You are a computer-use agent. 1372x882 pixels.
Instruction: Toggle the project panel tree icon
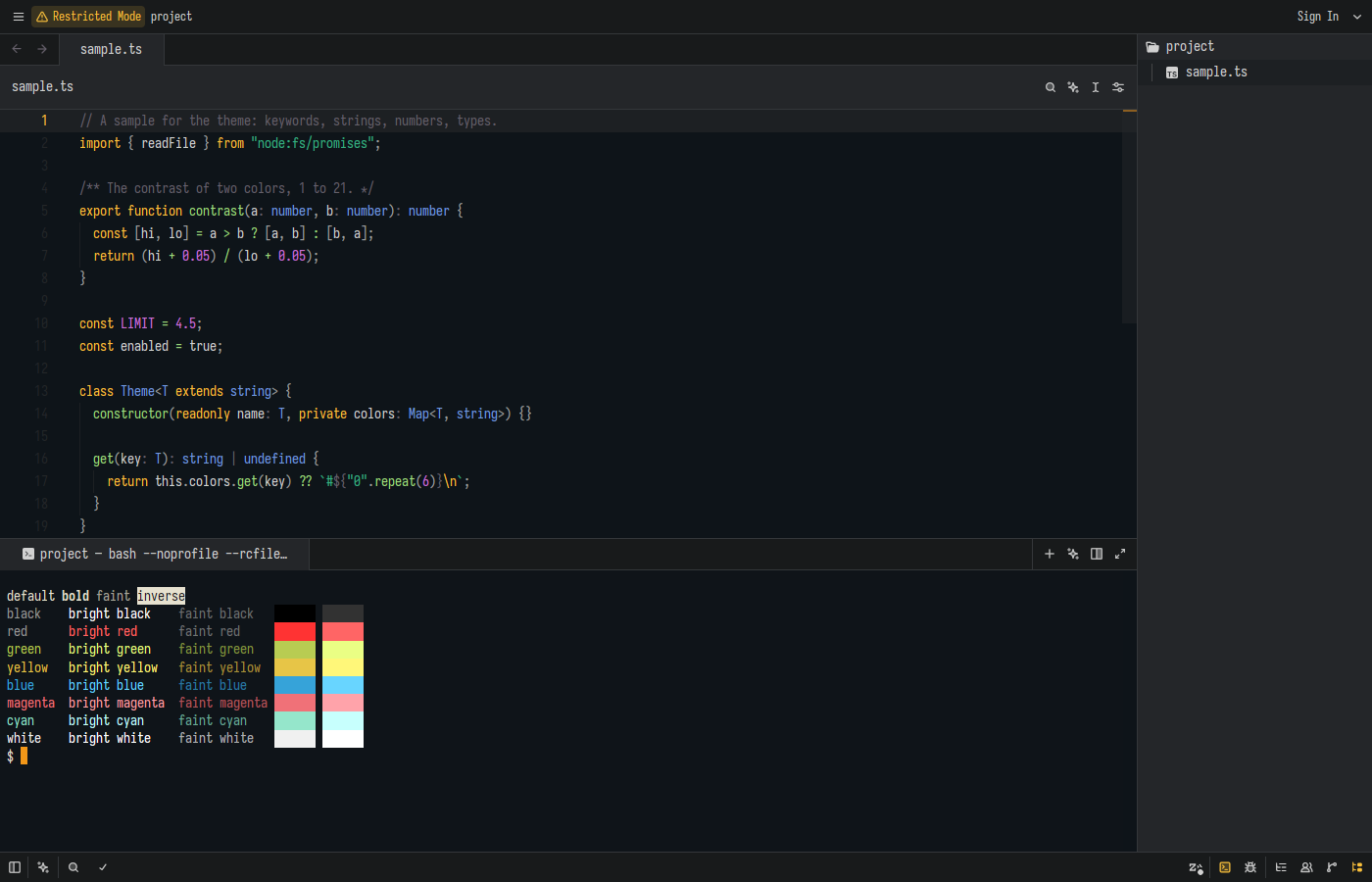tap(1357, 867)
